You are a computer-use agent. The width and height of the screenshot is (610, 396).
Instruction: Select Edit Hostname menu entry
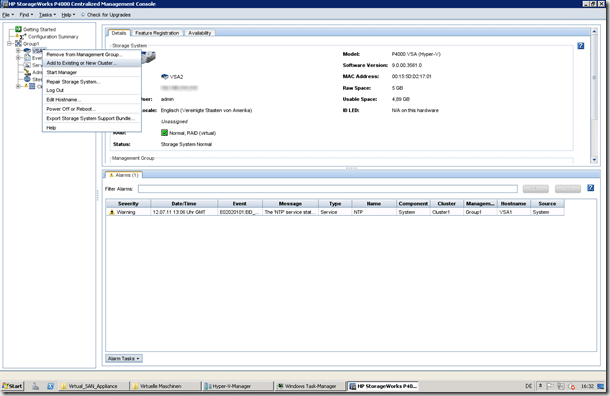(92, 100)
